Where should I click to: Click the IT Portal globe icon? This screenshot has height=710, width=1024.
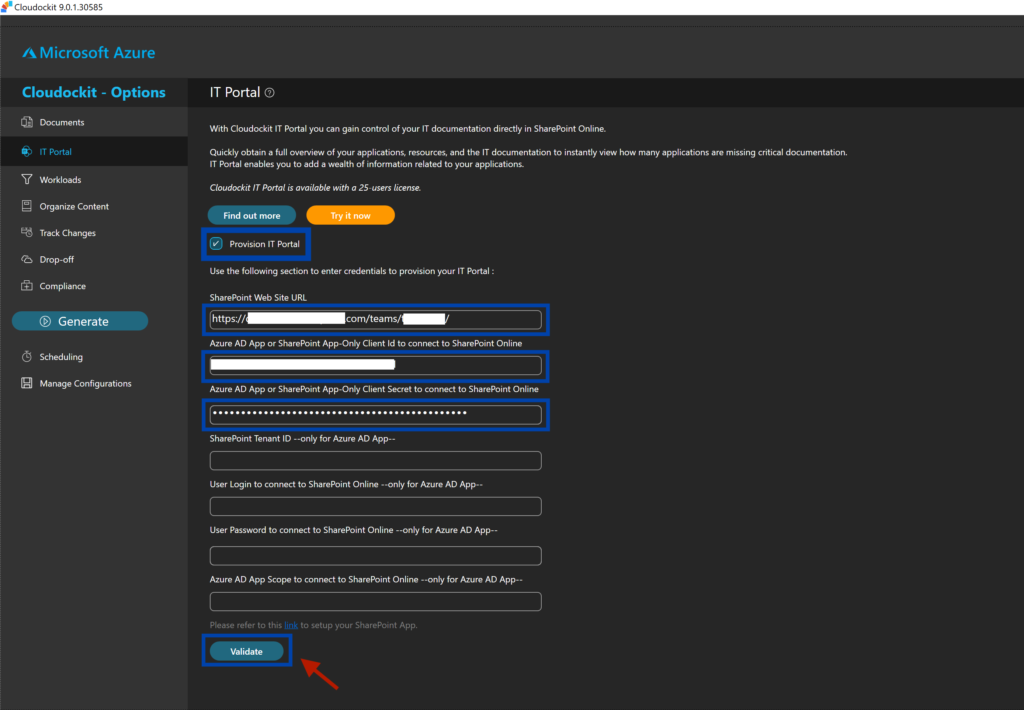(27, 152)
